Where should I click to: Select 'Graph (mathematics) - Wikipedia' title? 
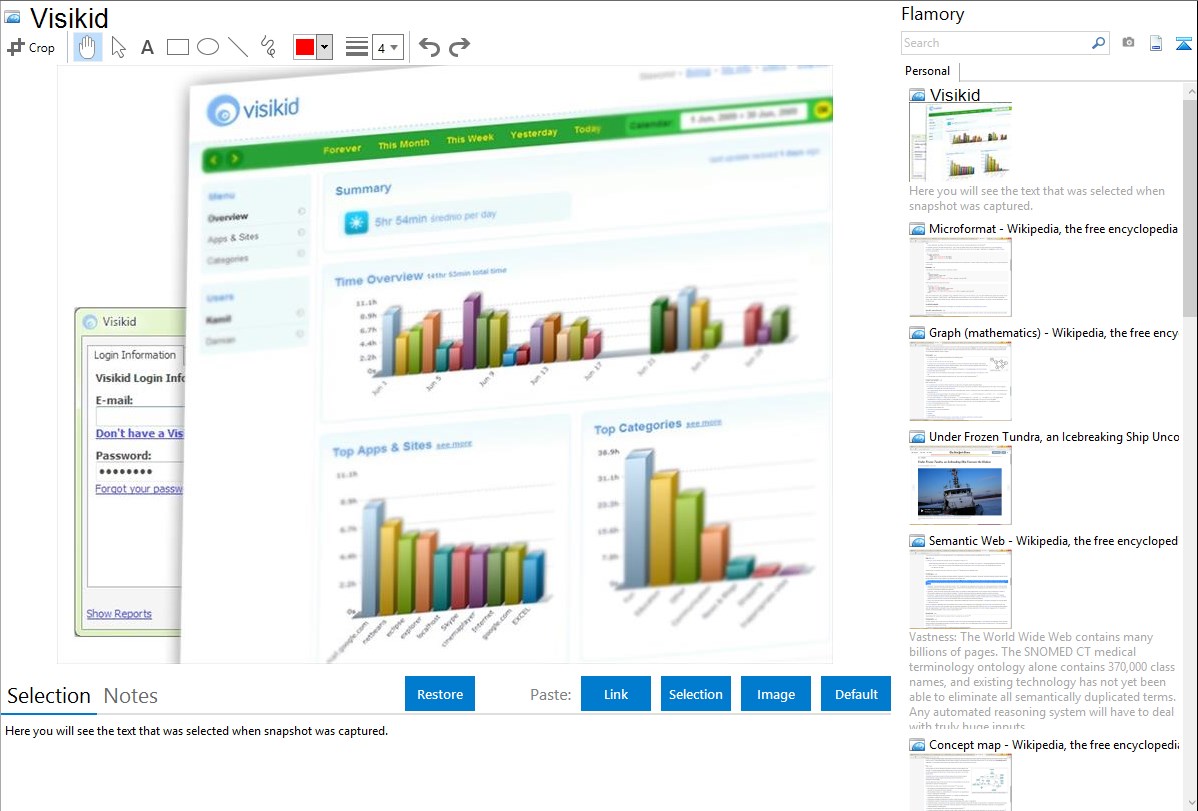pos(1054,333)
